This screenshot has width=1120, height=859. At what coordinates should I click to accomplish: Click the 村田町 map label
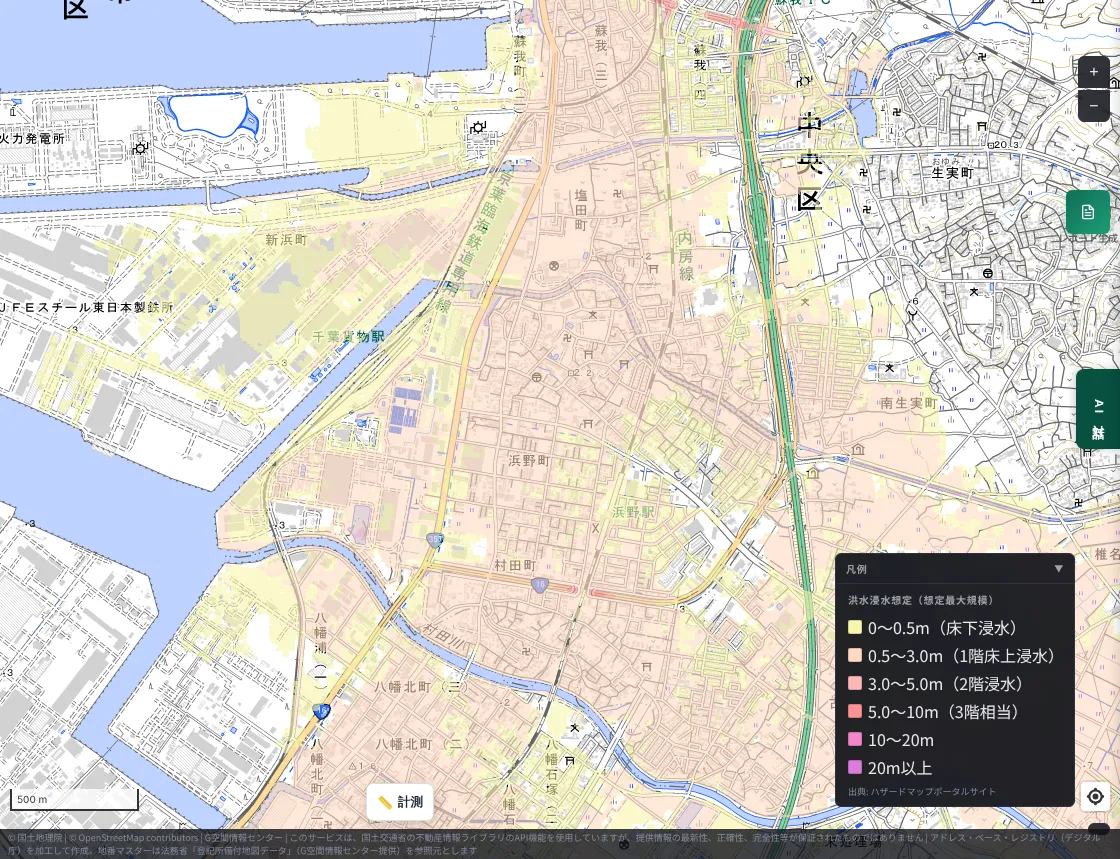(515, 565)
